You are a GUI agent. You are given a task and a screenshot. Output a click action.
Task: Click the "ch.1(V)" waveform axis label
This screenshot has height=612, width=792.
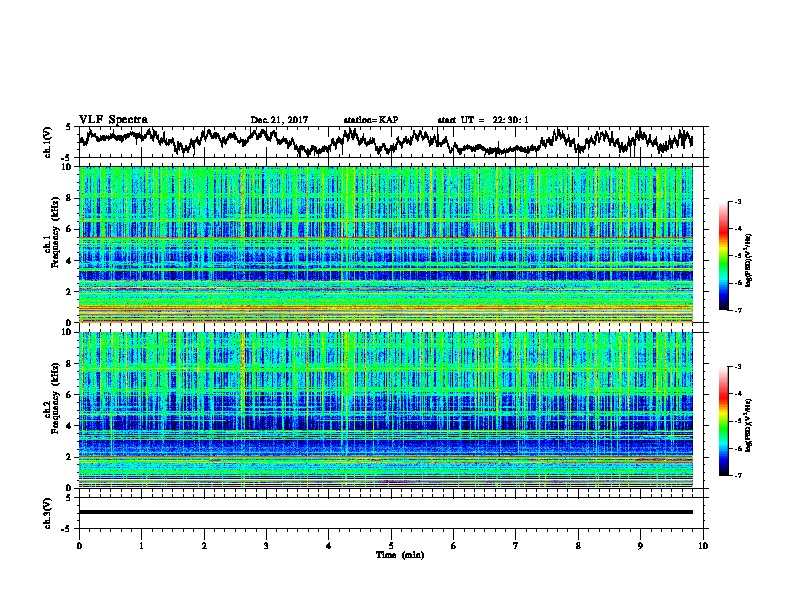48,142
